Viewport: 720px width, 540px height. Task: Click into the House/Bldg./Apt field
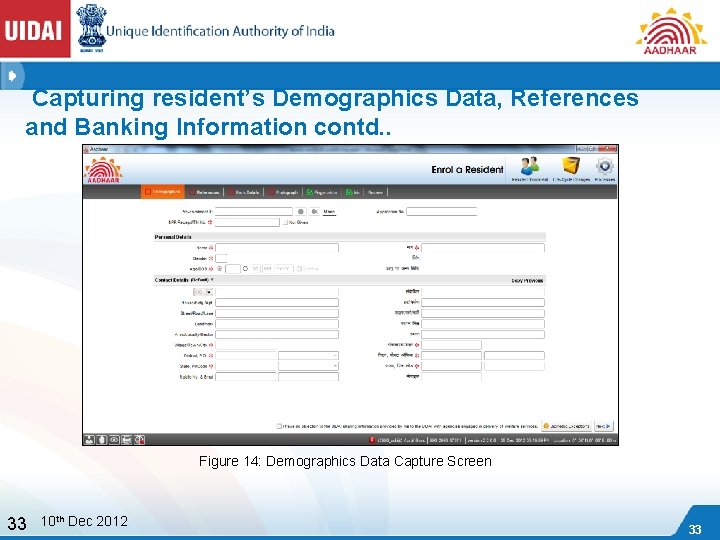(x=277, y=303)
